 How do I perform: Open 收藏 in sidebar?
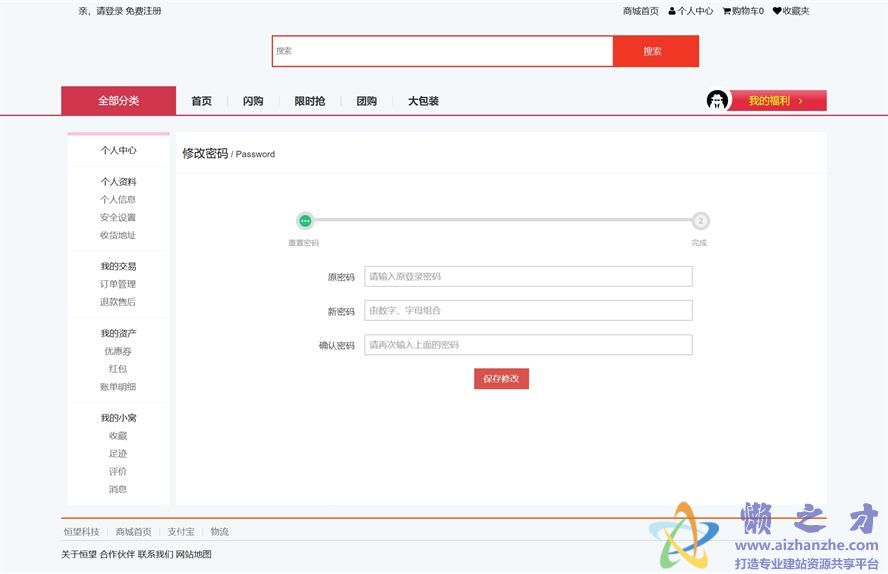click(118, 436)
